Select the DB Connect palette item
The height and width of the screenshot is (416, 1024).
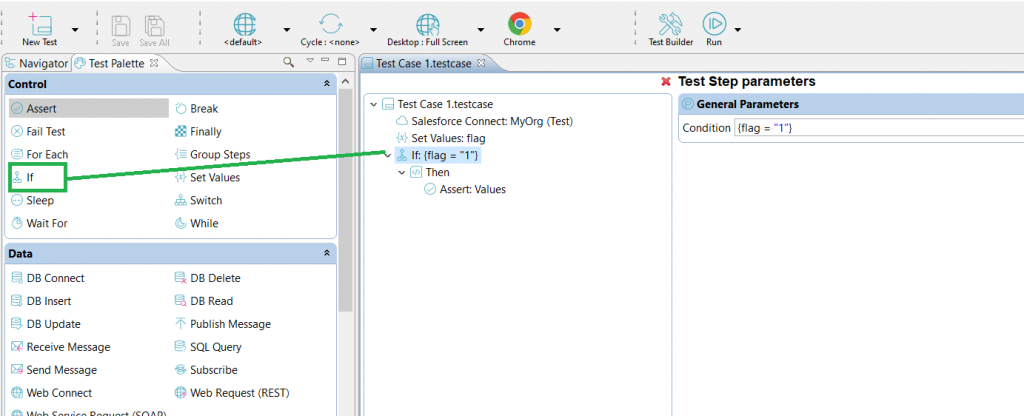(48, 278)
